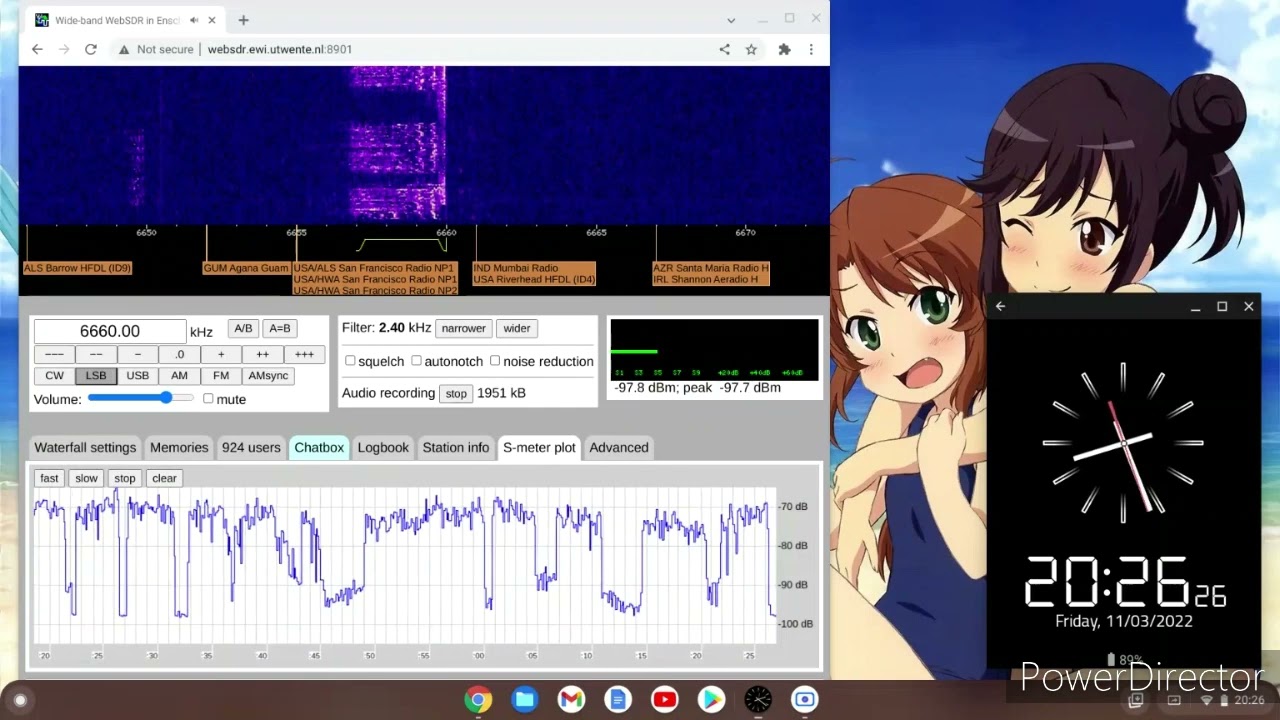
Task: Open the Logbook tab
Action: 383,448
